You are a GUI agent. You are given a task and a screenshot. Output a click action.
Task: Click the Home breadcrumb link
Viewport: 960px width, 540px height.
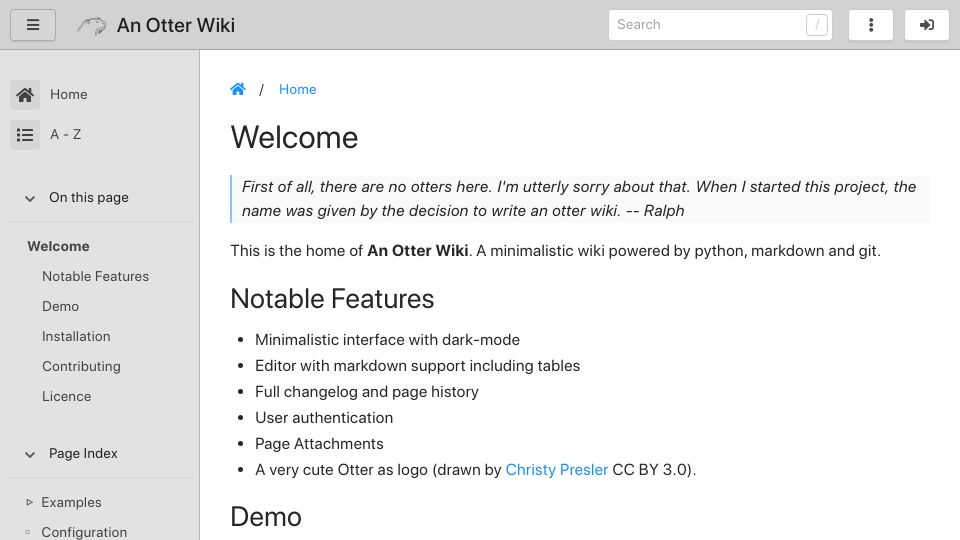pyautogui.click(x=298, y=89)
